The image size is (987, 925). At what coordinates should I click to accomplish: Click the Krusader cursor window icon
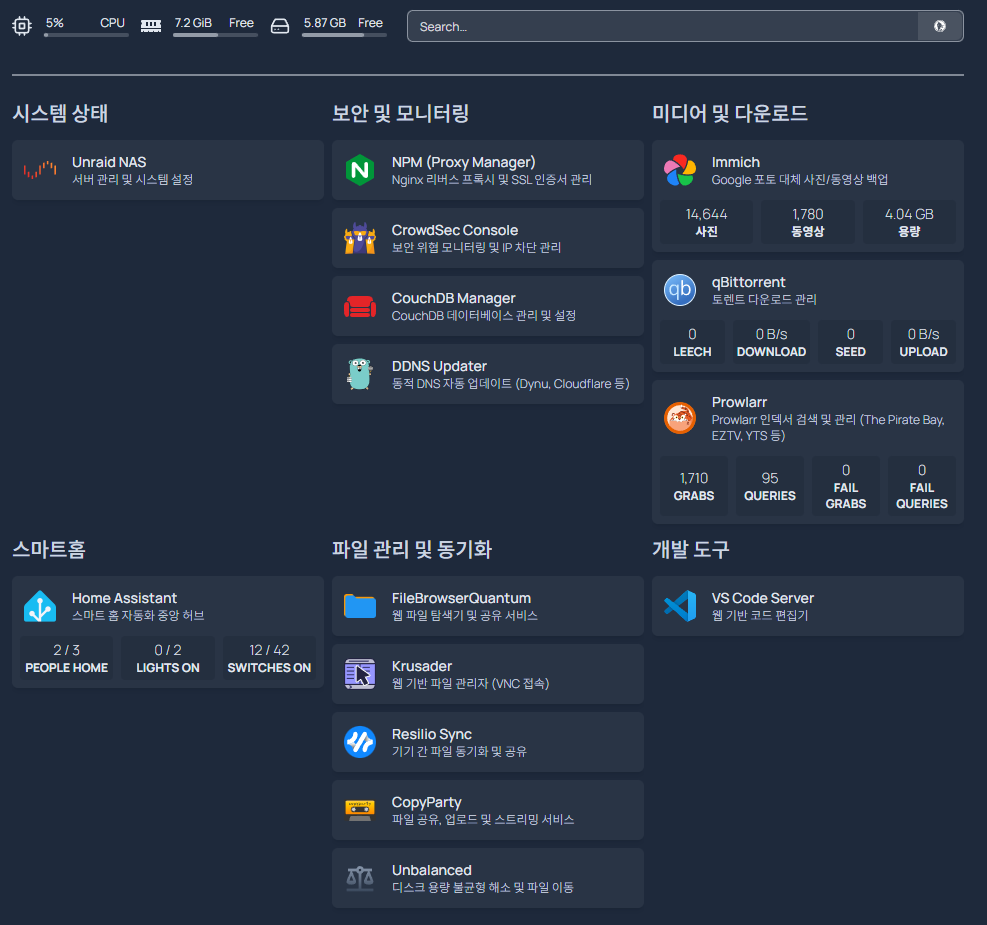pos(360,674)
